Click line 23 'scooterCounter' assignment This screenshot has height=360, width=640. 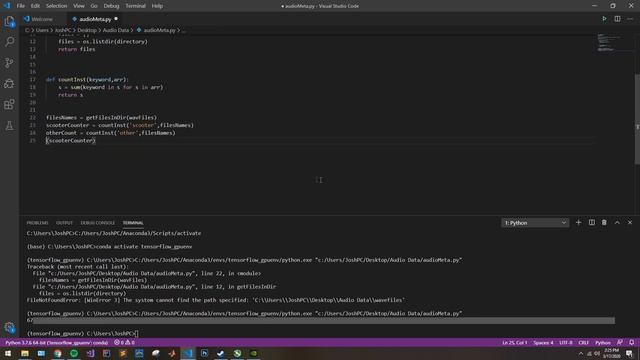[120, 125]
